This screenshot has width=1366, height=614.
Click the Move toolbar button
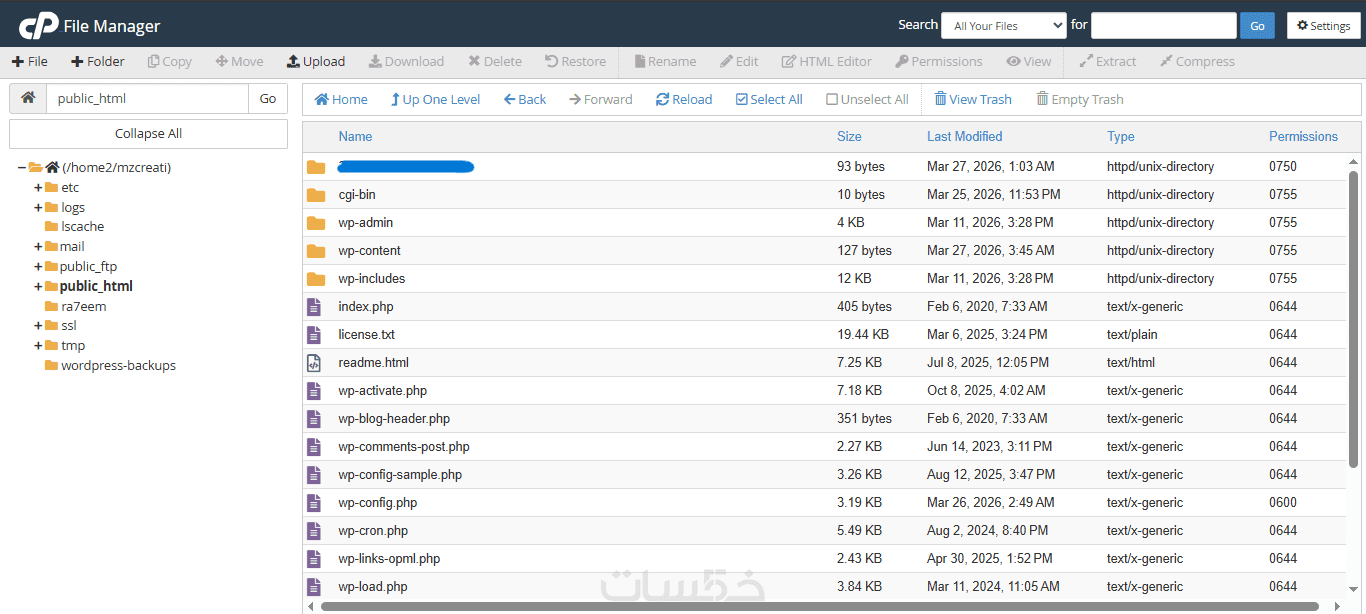pyautogui.click(x=240, y=61)
